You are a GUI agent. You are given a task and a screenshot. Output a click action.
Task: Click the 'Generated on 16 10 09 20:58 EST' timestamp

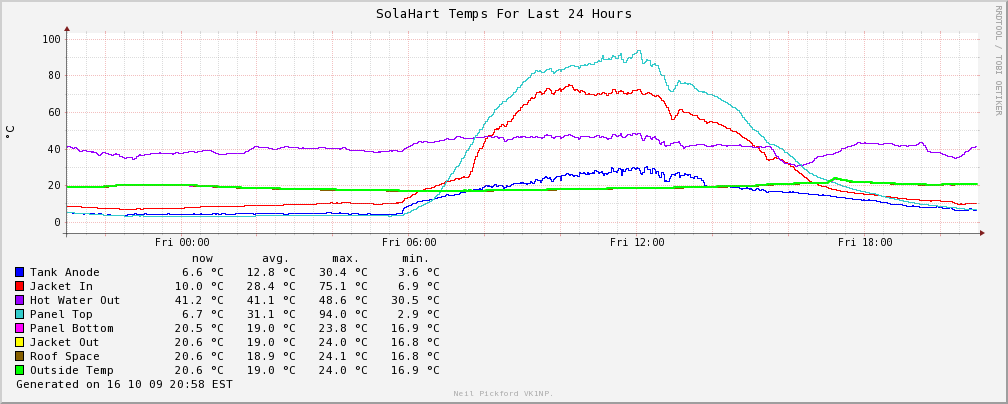pyautogui.click(x=124, y=385)
